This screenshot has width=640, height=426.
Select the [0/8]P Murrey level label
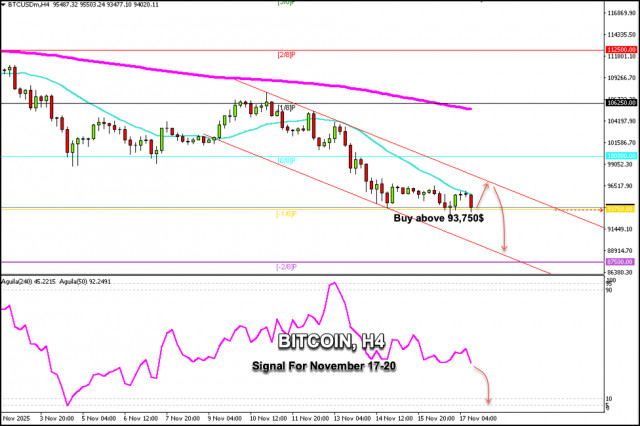[x=286, y=161]
